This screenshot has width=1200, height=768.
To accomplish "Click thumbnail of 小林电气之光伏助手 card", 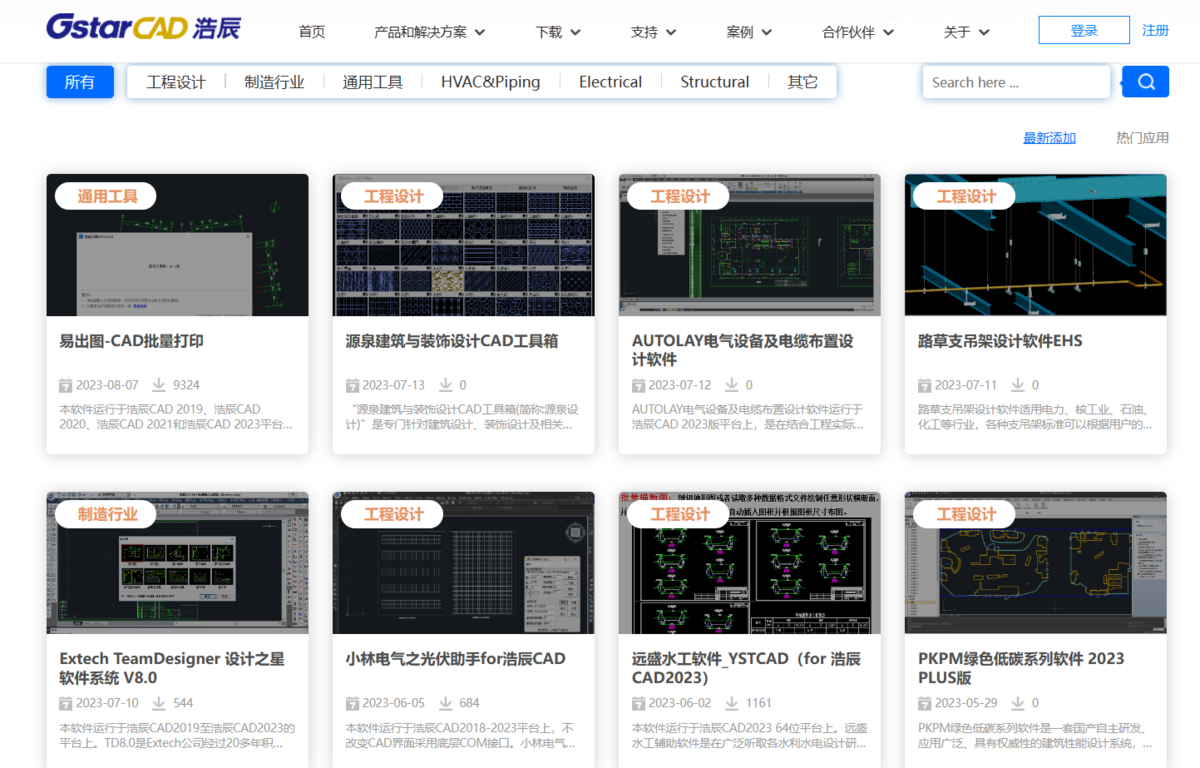I will (x=464, y=563).
